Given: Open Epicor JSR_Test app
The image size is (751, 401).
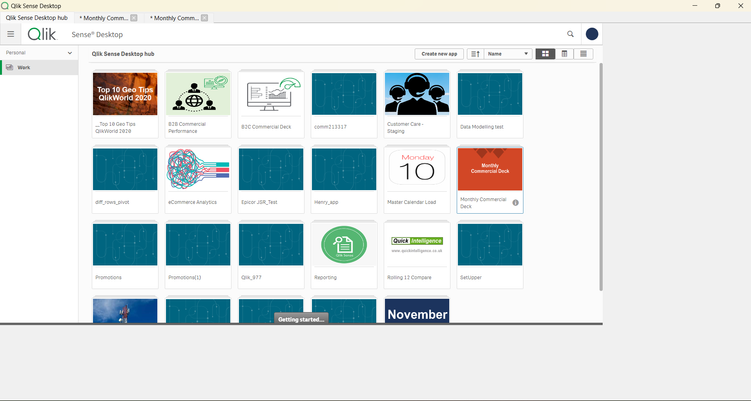Looking at the screenshot, I should pos(271,179).
